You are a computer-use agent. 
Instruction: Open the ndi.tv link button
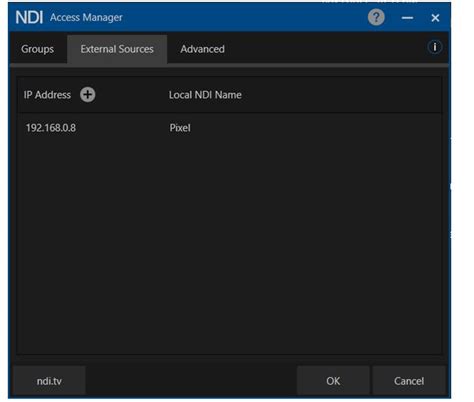(49, 381)
